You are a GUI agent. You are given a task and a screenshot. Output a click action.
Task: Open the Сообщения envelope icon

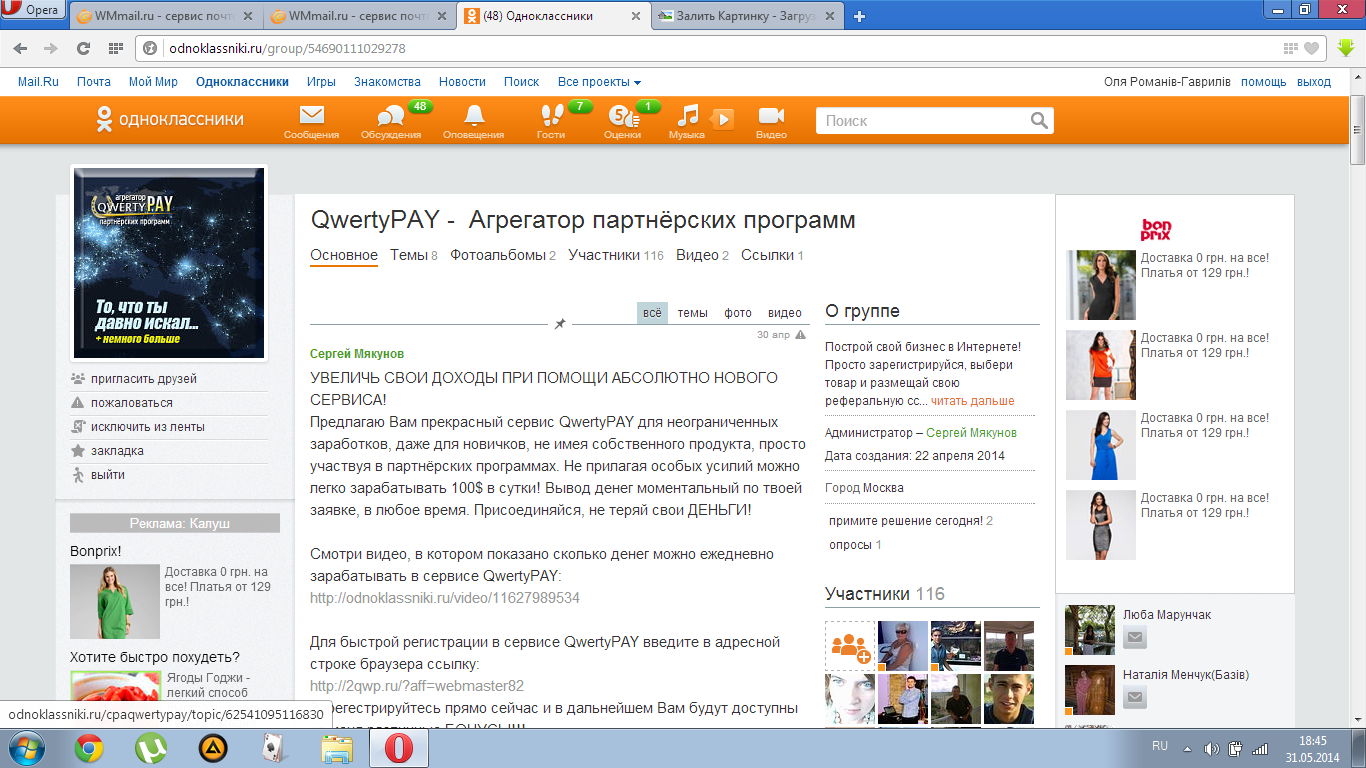point(312,115)
